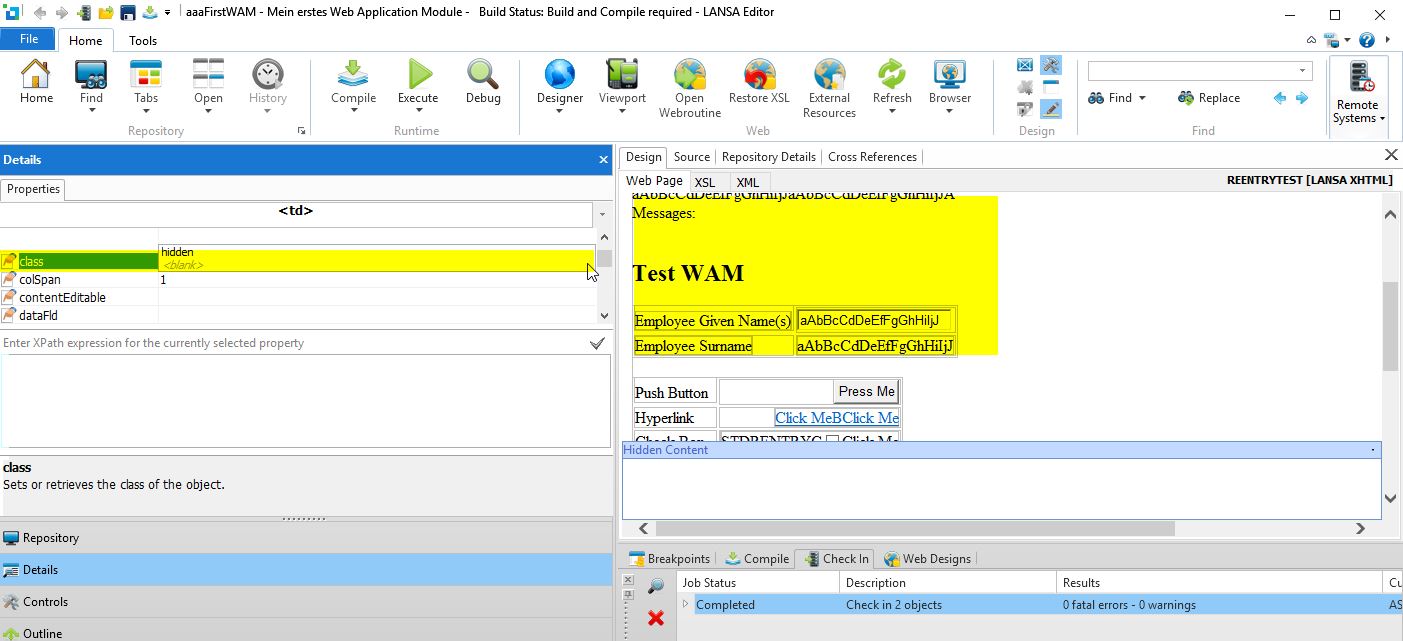The image size is (1403, 641).
Task: Expand the Find search text combo box
Action: 1303,70
